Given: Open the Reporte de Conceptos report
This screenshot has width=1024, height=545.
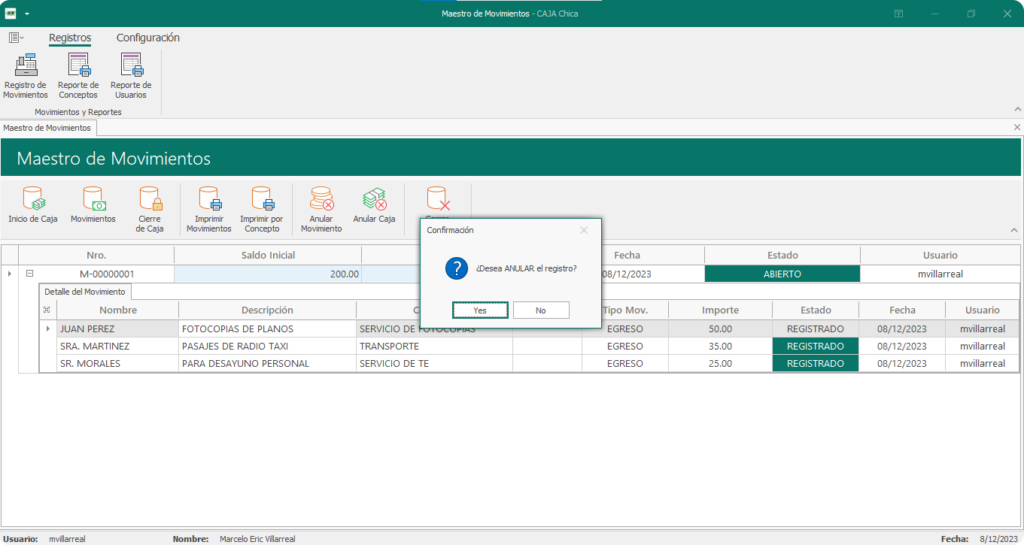Looking at the screenshot, I should (x=78, y=66).
